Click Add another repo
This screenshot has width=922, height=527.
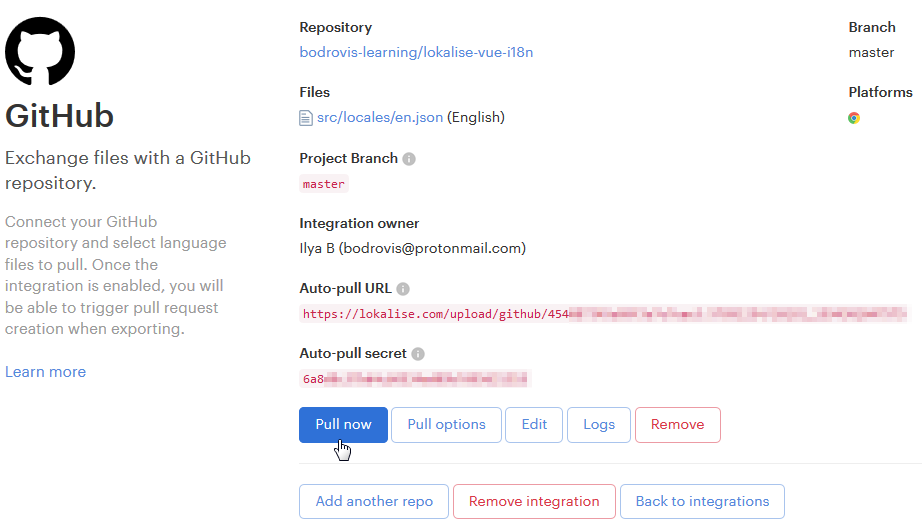pyautogui.click(x=374, y=501)
